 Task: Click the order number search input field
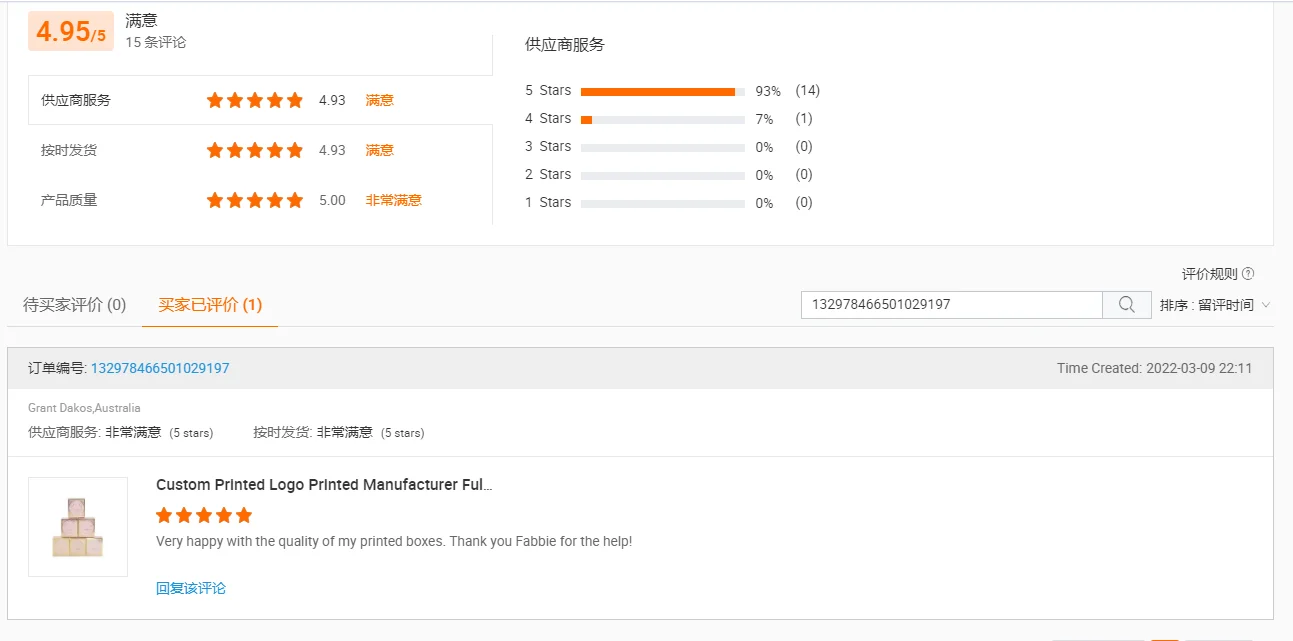[952, 305]
